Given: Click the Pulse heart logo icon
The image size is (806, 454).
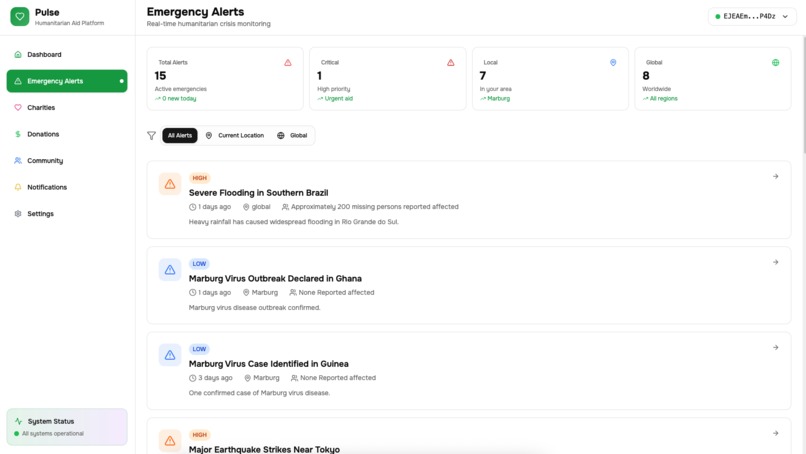Looking at the screenshot, I should [20, 16].
